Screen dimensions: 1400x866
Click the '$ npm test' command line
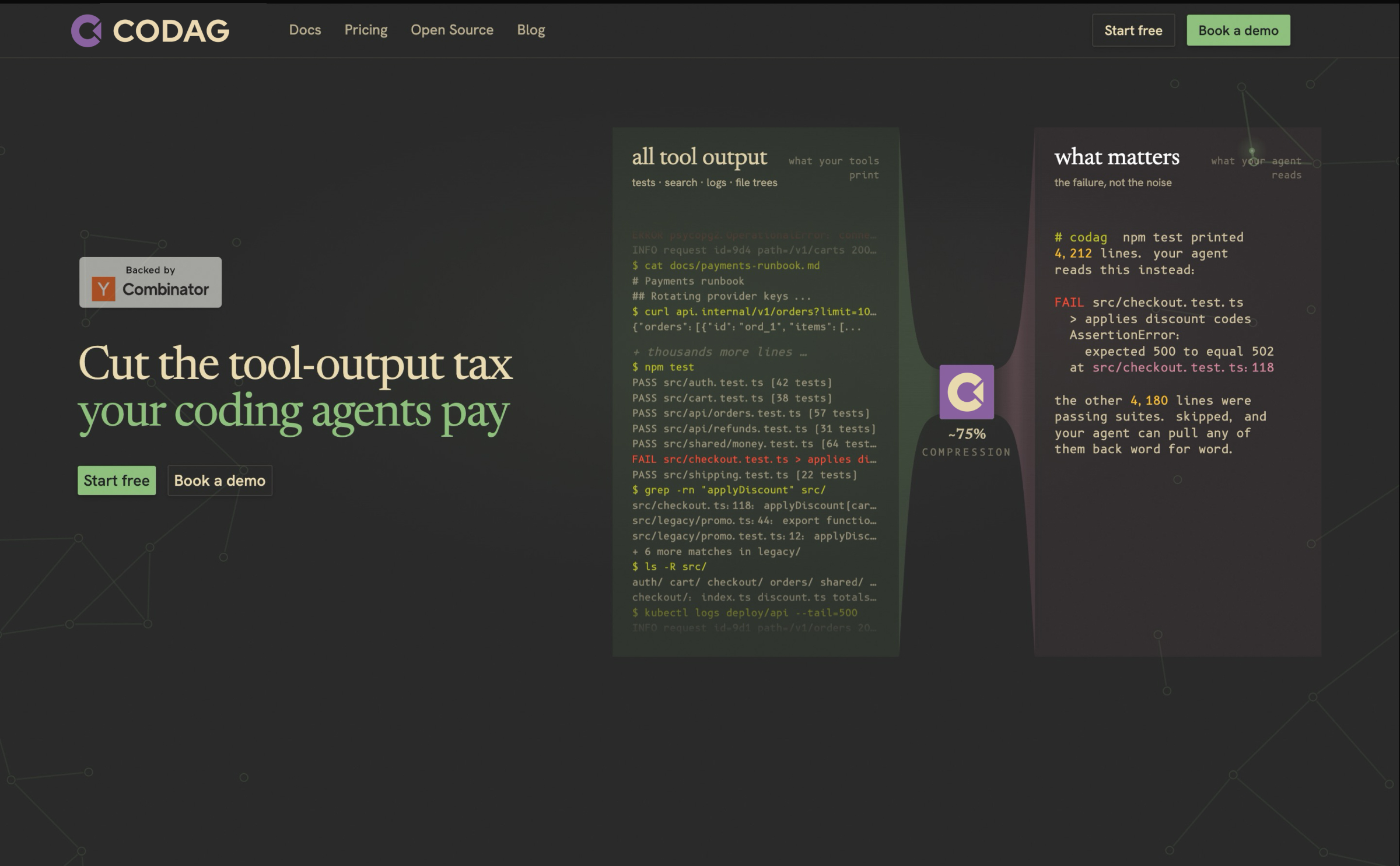(663, 367)
